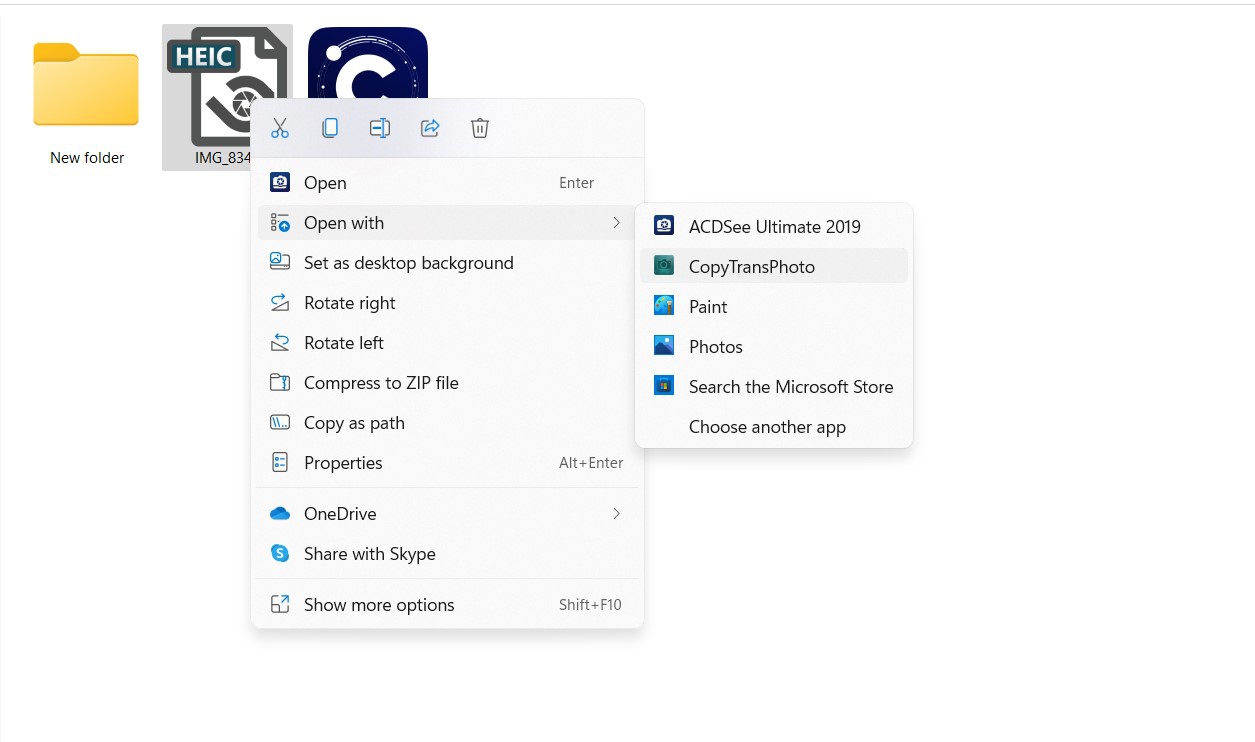Click the Copy icon in context menu

pyautogui.click(x=330, y=128)
